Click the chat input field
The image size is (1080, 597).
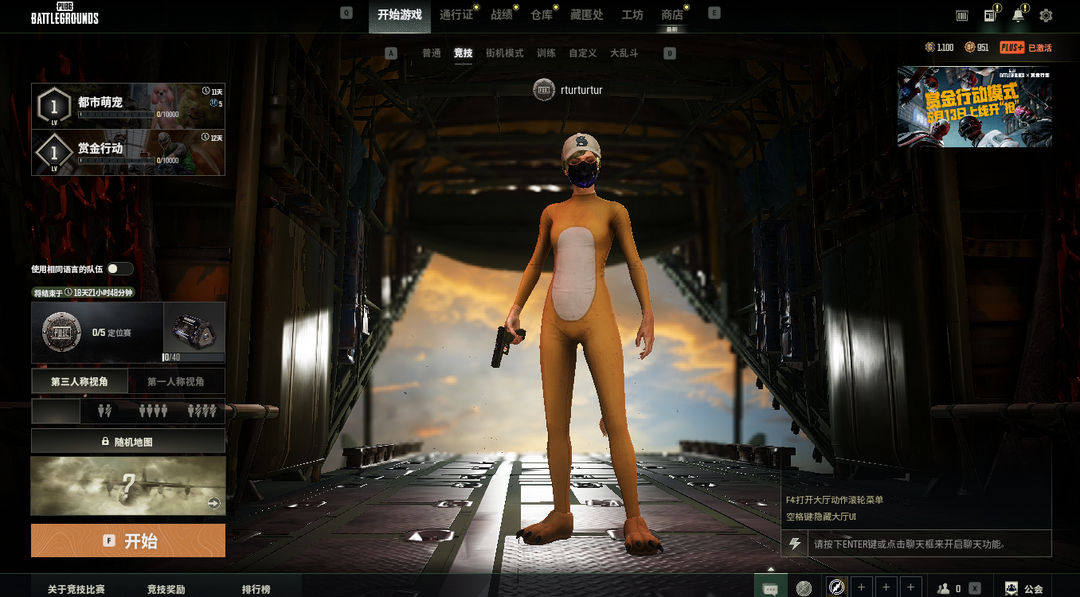click(x=930, y=544)
